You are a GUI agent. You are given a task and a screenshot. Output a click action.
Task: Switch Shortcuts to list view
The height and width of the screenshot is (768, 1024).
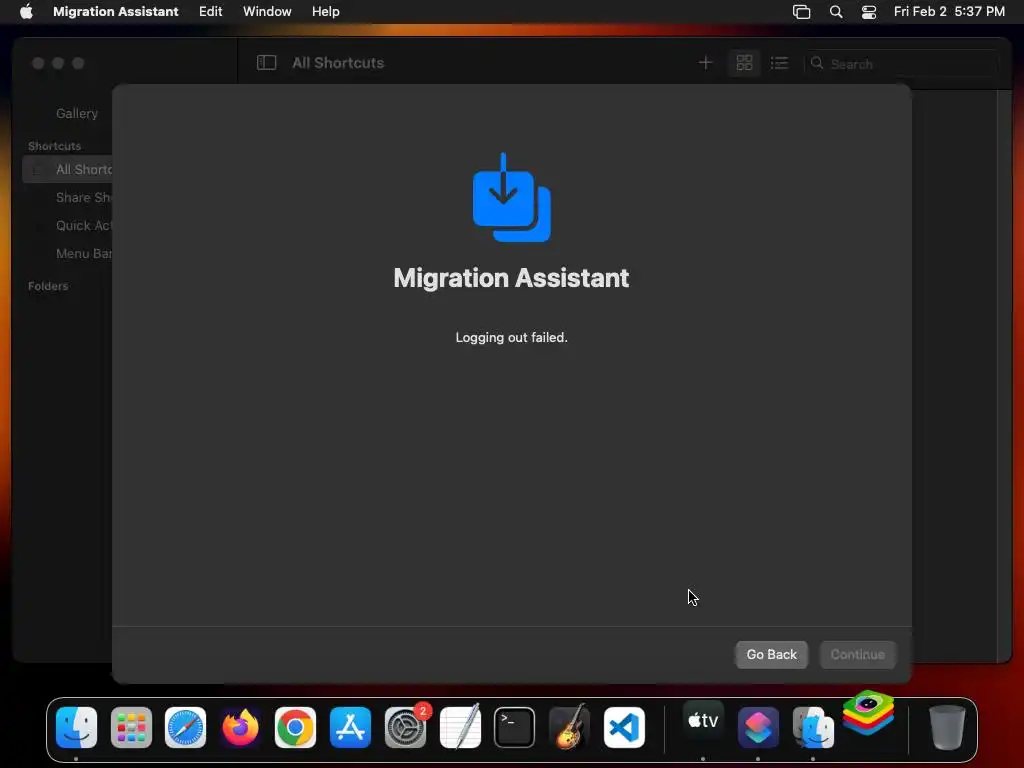[x=779, y=63]
